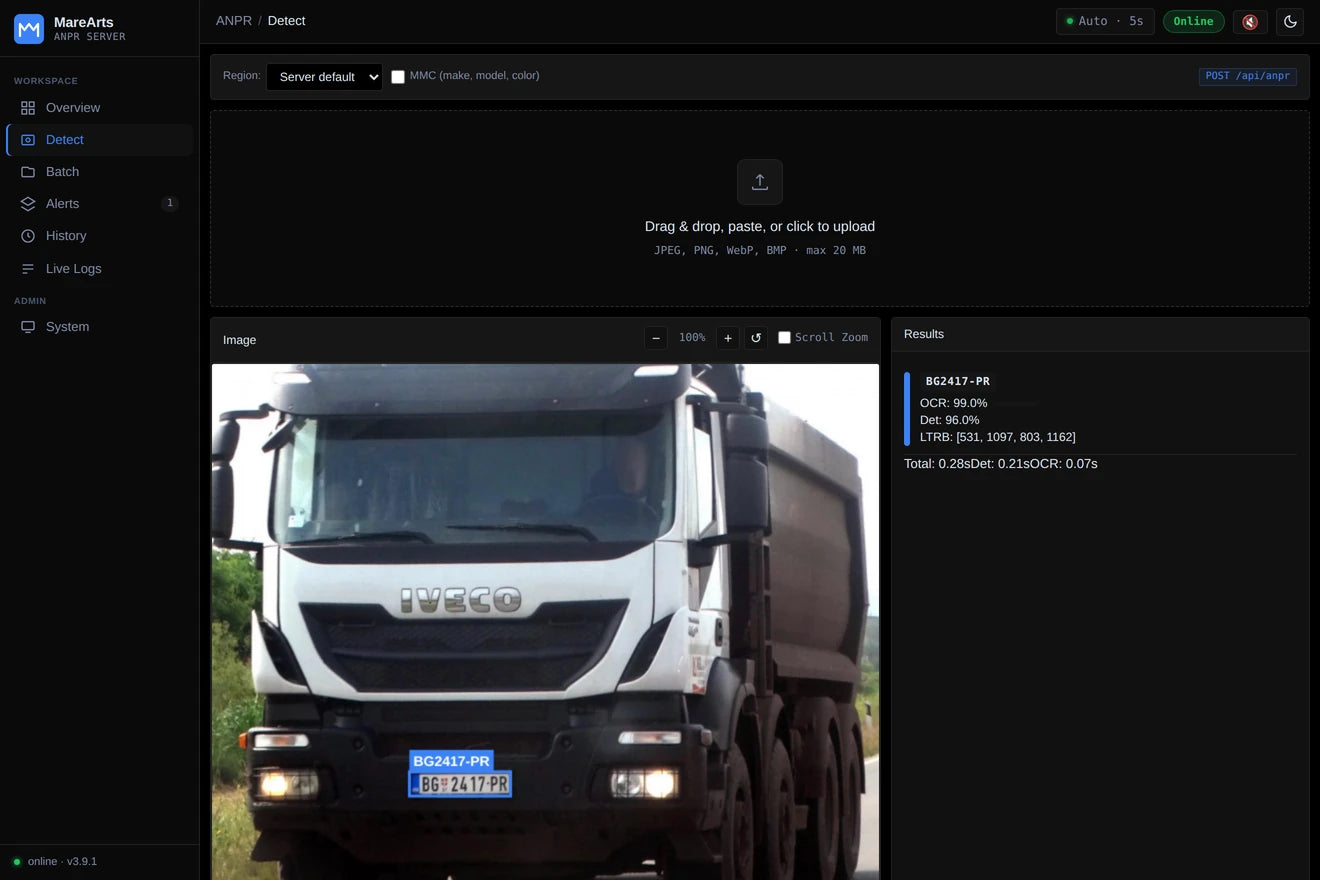Image resolution: width=1320 pixels, height=880 pixels.
Task: Click the drag & drop upload text
Action: coord(760,227)
